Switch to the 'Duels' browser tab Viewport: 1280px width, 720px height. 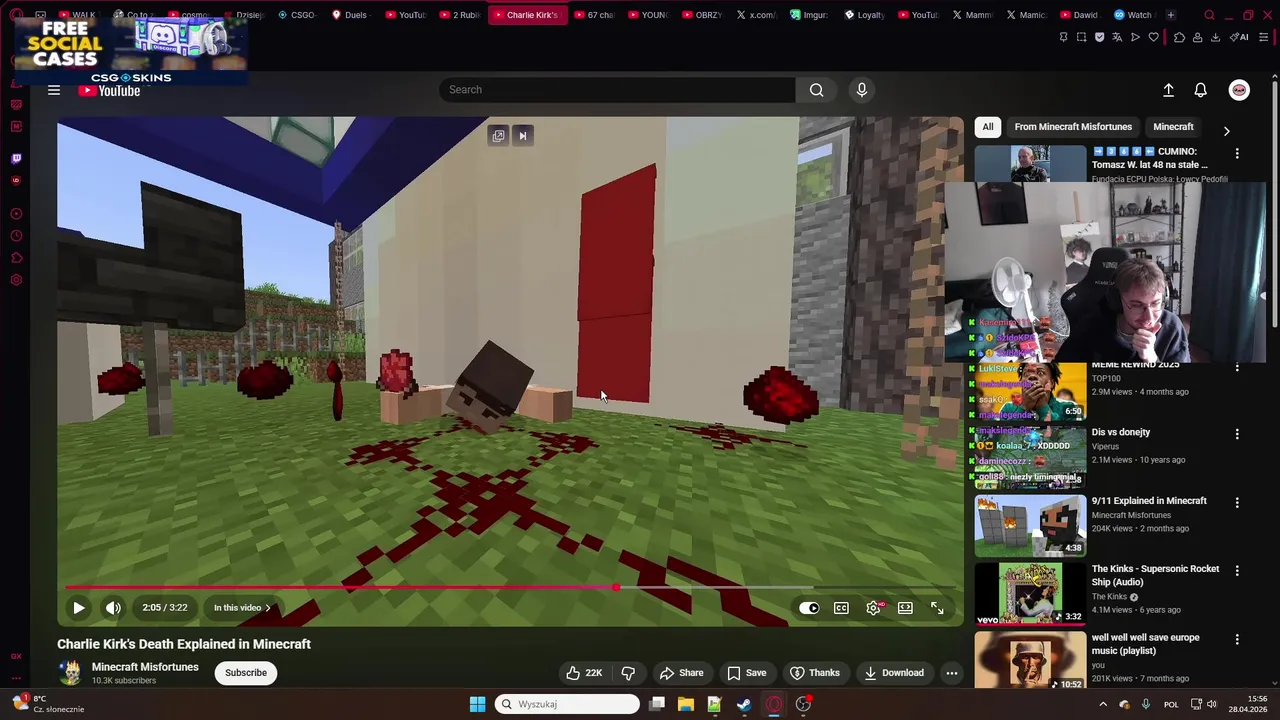pos(349,15)
